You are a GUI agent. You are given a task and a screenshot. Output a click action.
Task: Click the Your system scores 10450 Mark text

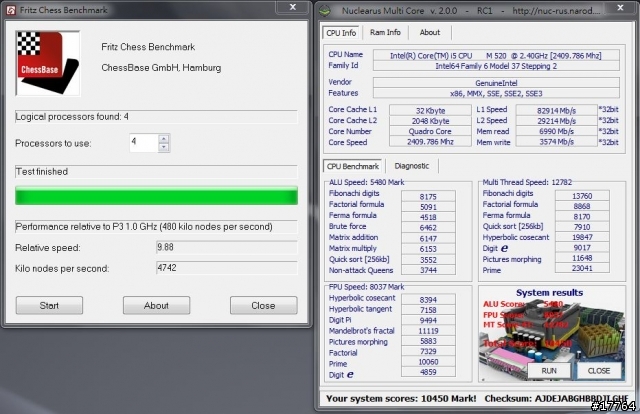point(401,398)
